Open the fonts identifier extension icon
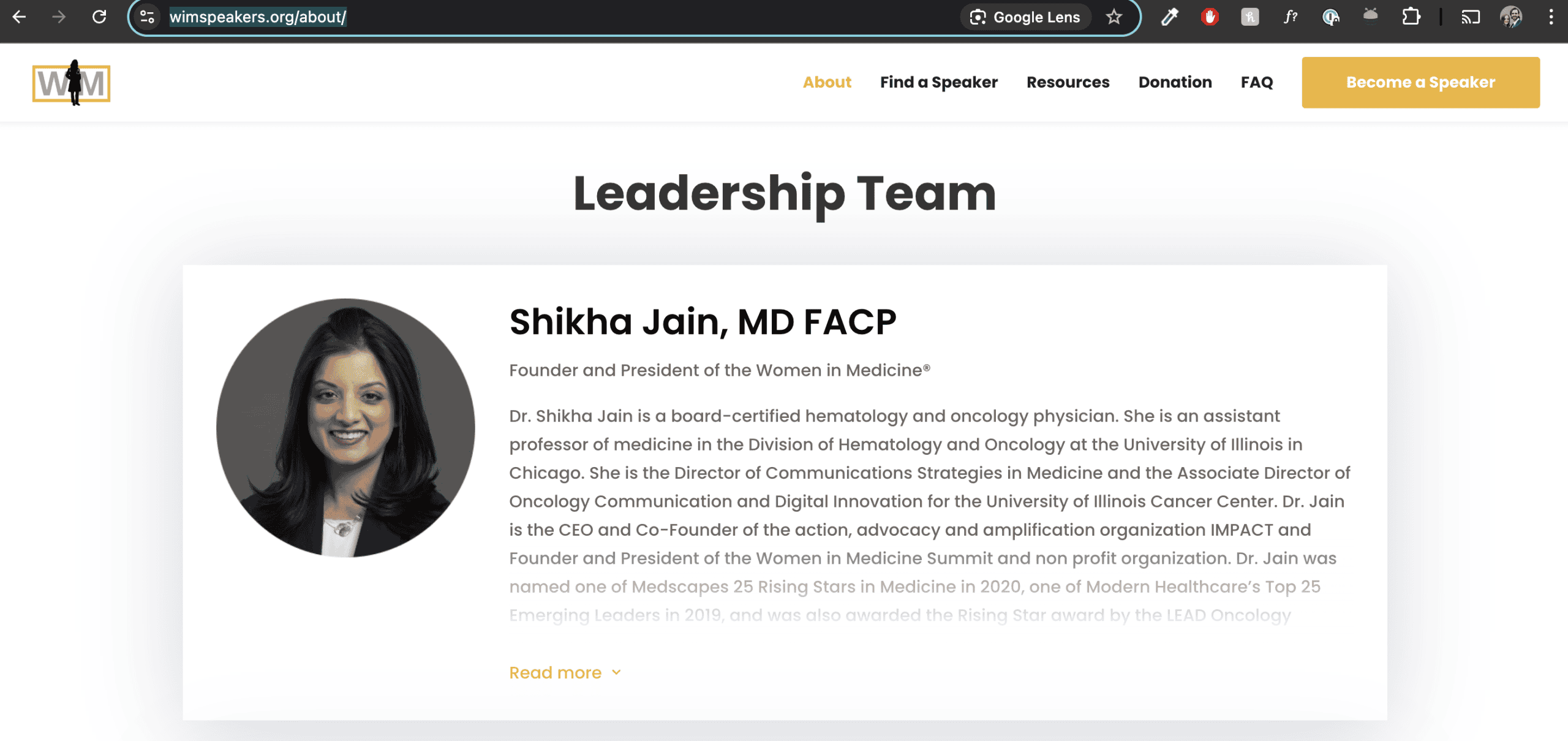Screen dimensions: 1568x741 click(x=1291, y=17)
